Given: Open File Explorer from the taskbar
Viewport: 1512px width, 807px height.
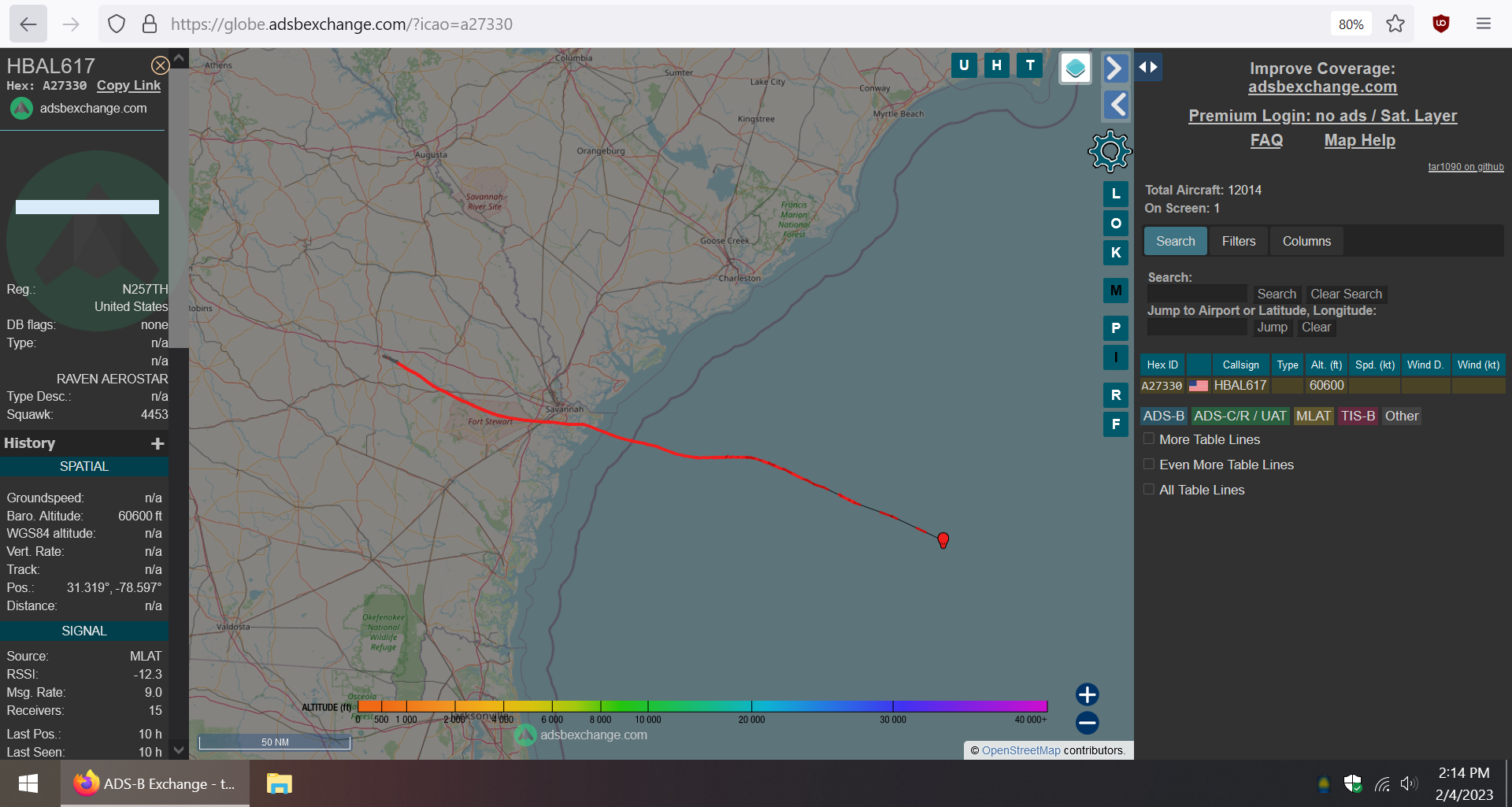Looking at the screenshot, I should click(280, 783).
